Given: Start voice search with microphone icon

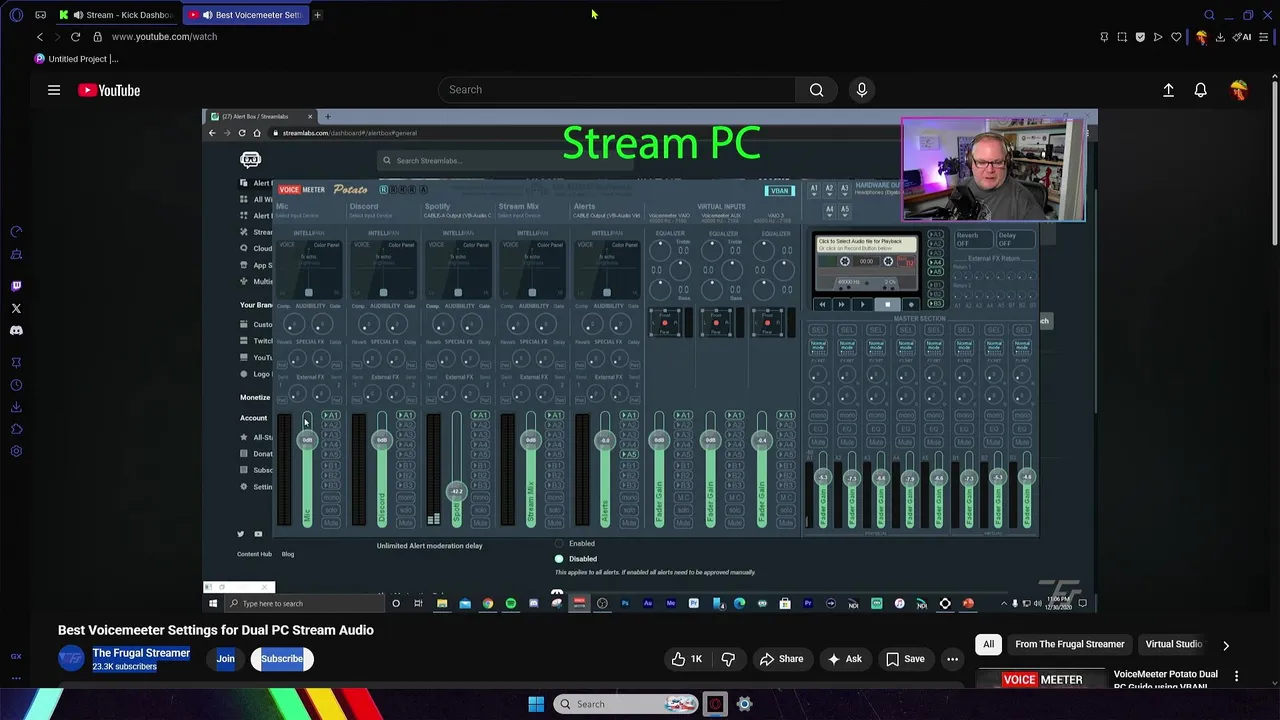Looking at the screenshot, I should tap(862, 90).
